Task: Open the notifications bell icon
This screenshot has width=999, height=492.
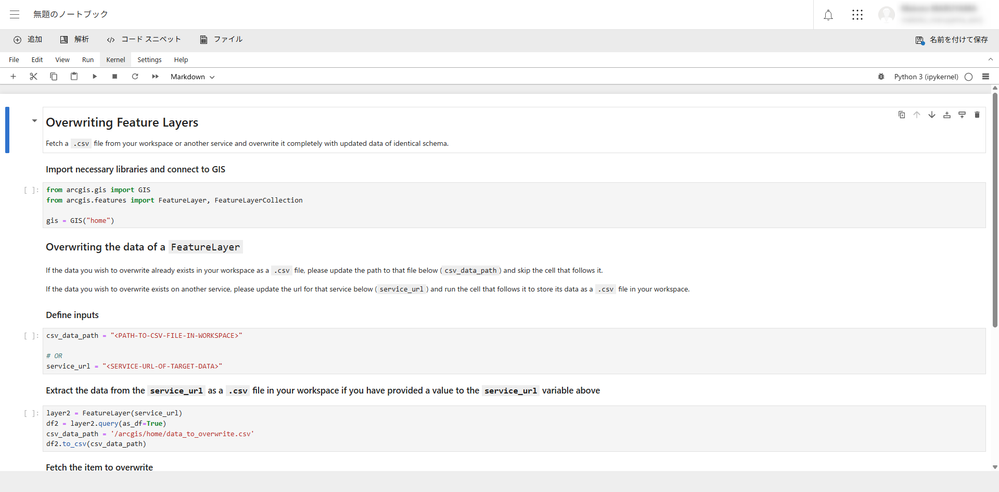Action: tap(828, 15)
